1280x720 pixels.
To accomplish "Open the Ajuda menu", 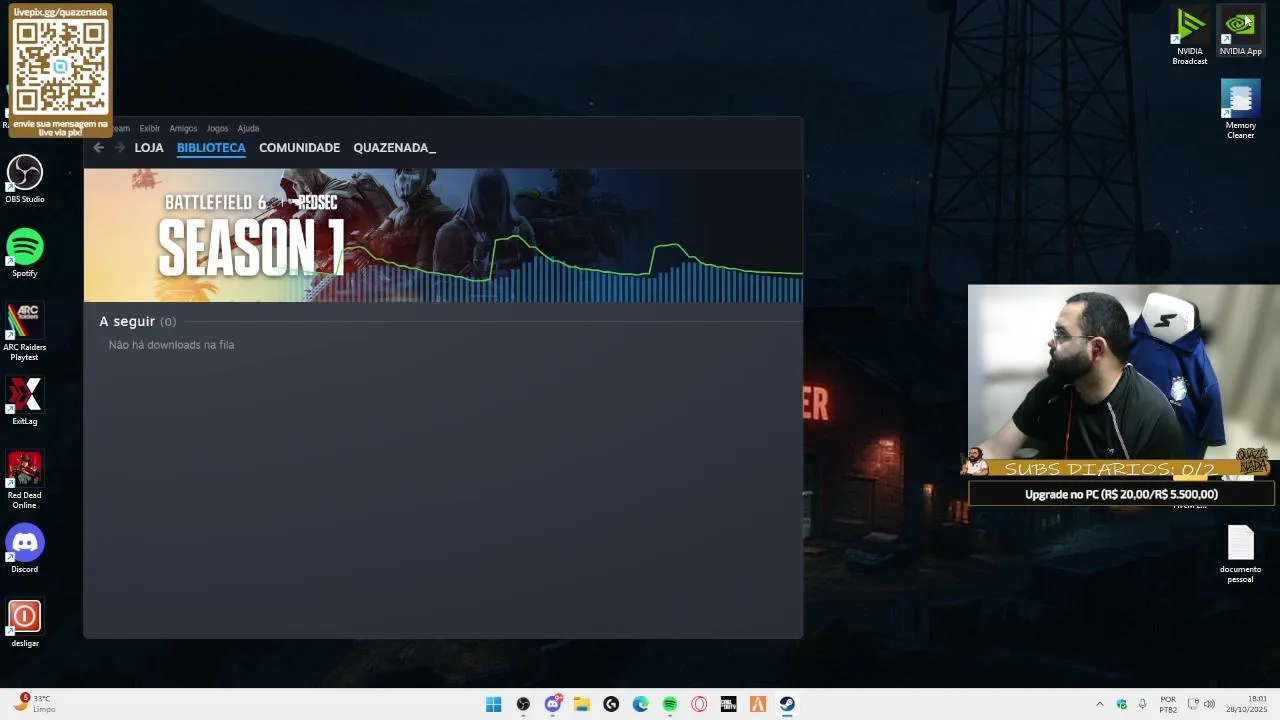I will point(248,128).
